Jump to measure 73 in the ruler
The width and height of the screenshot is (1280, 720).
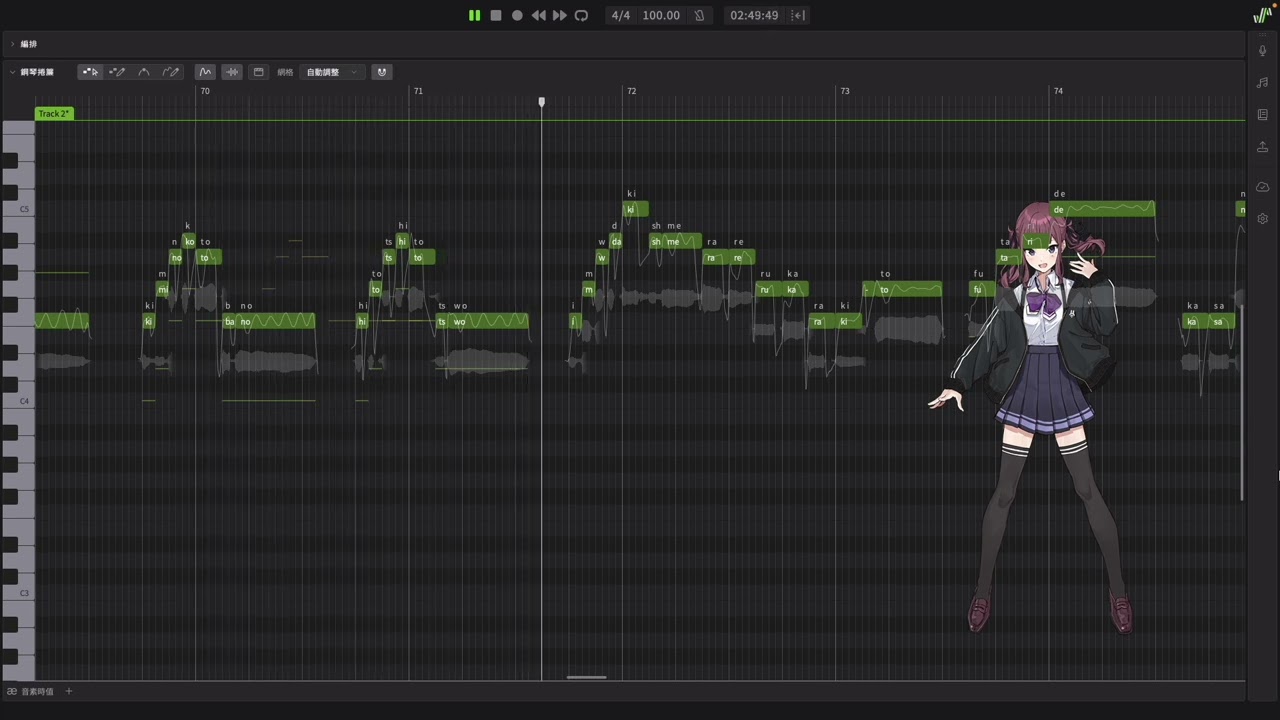[x=845, y=91]
